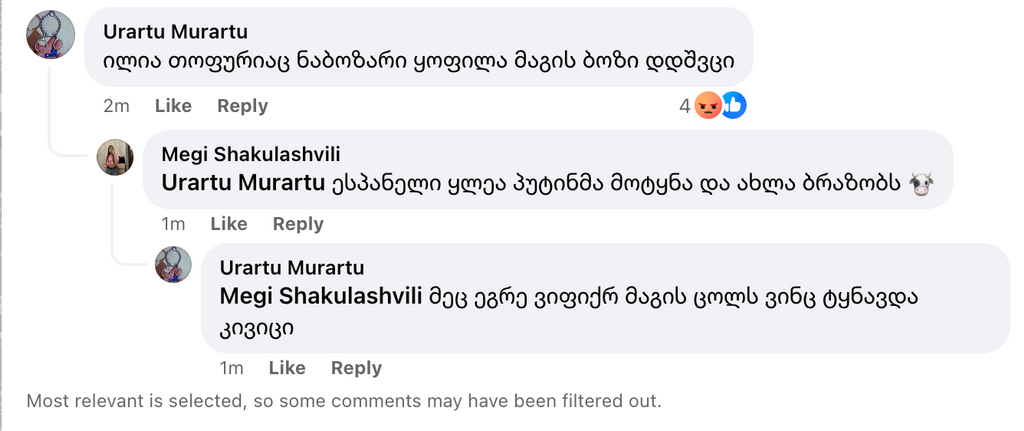1024x431 pixels.
Task: Click the cow emoji in Megi's comment
Action: tap(921, 184)
